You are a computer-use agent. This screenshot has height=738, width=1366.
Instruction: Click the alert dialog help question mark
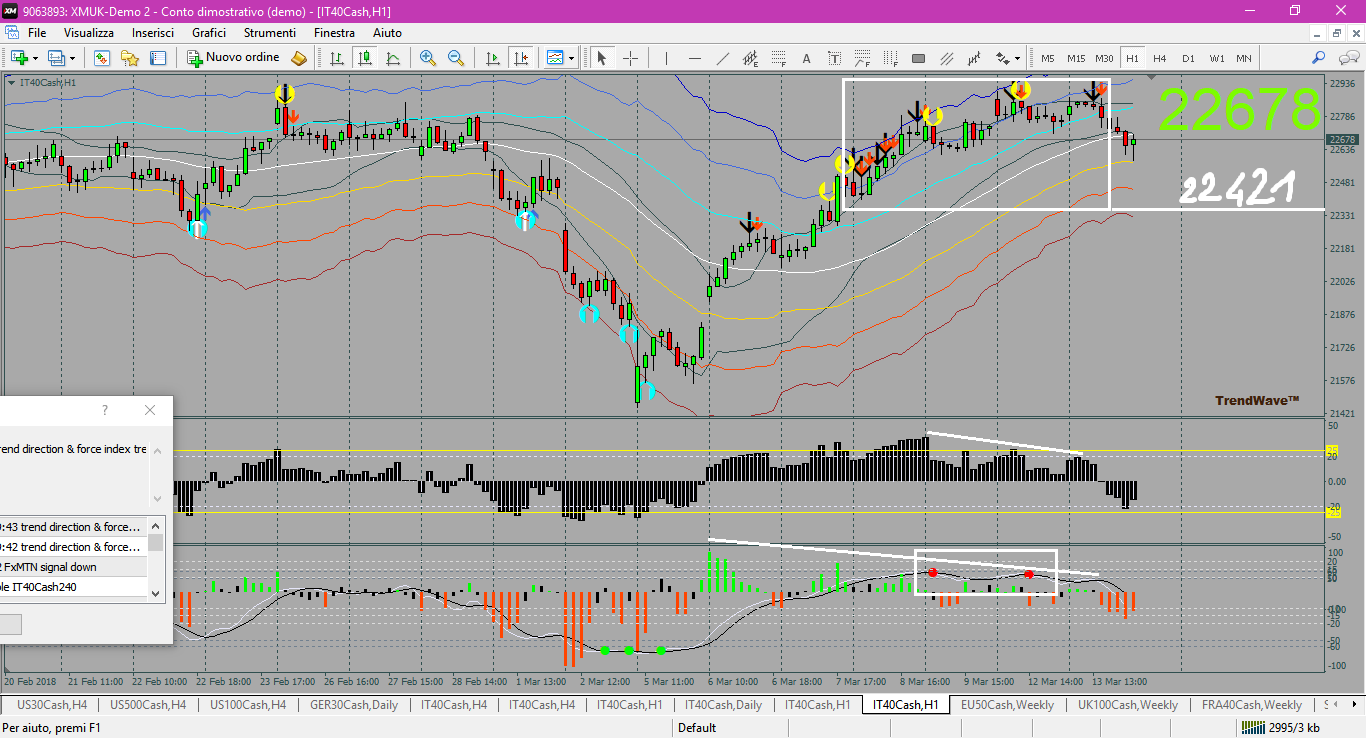point(105,410)
